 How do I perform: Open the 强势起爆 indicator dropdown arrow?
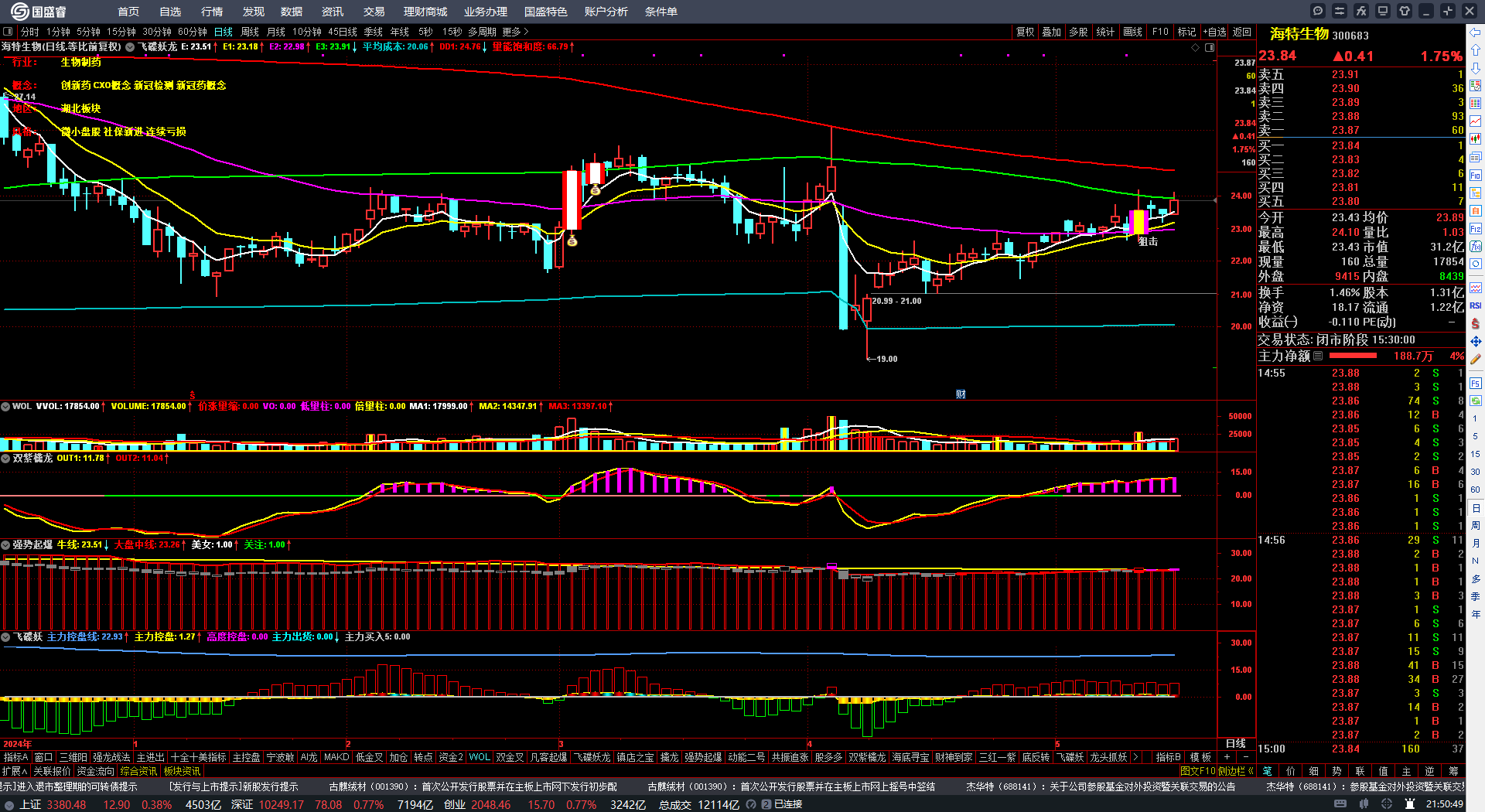coord(5,544)
